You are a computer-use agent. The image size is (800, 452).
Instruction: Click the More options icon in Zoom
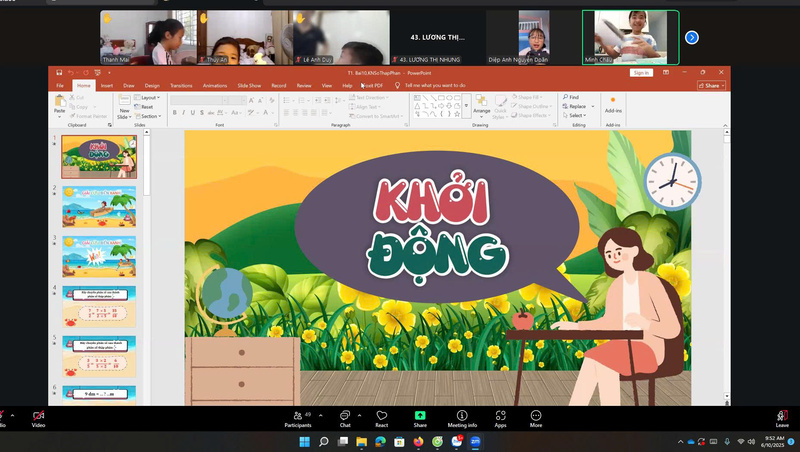pos(536,415)
